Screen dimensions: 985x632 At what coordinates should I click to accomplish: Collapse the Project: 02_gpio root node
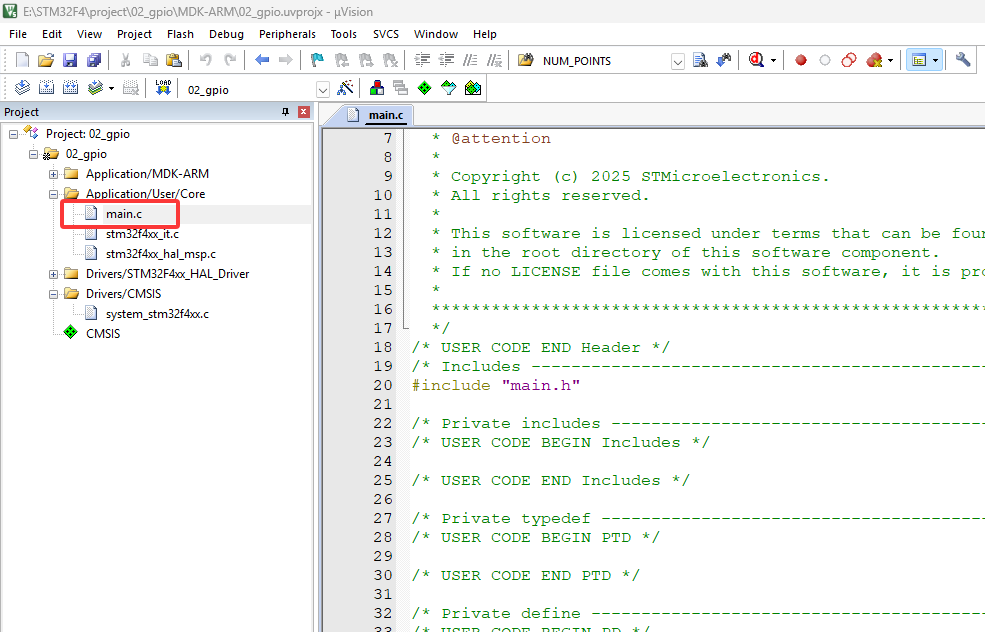tap(13, 134)
